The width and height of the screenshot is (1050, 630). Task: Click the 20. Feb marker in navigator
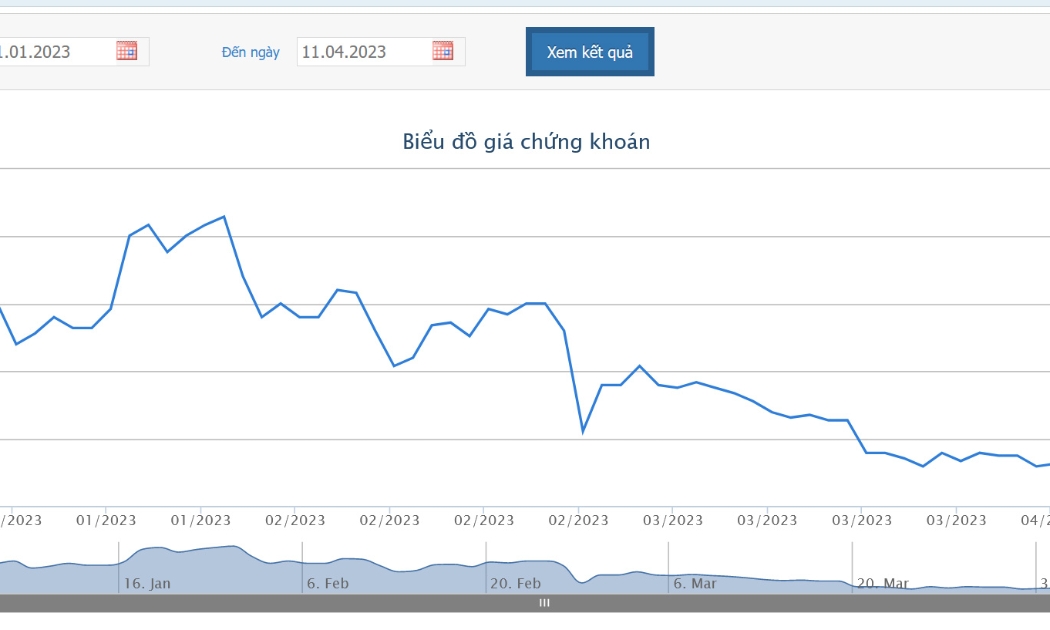[x=515, y=583]
